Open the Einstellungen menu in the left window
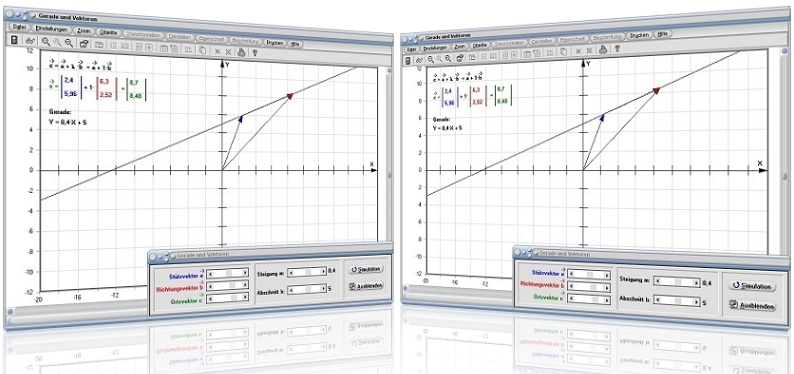 [52, 29]
